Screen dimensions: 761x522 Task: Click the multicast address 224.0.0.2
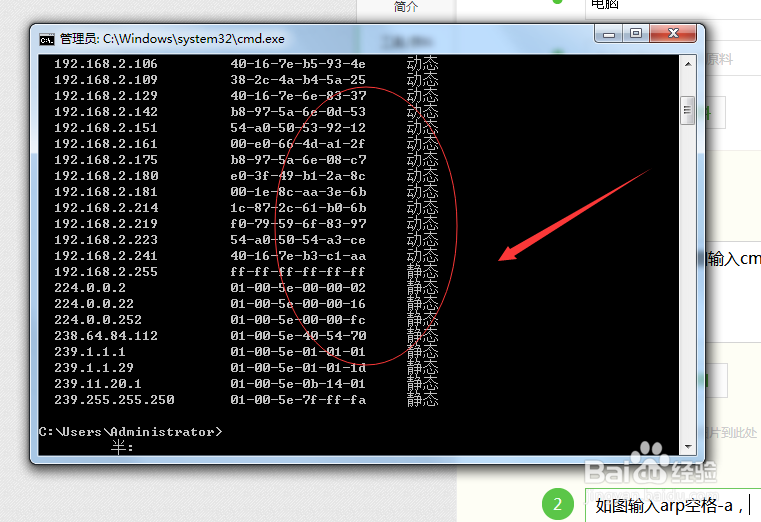click(x=90, y=288)
